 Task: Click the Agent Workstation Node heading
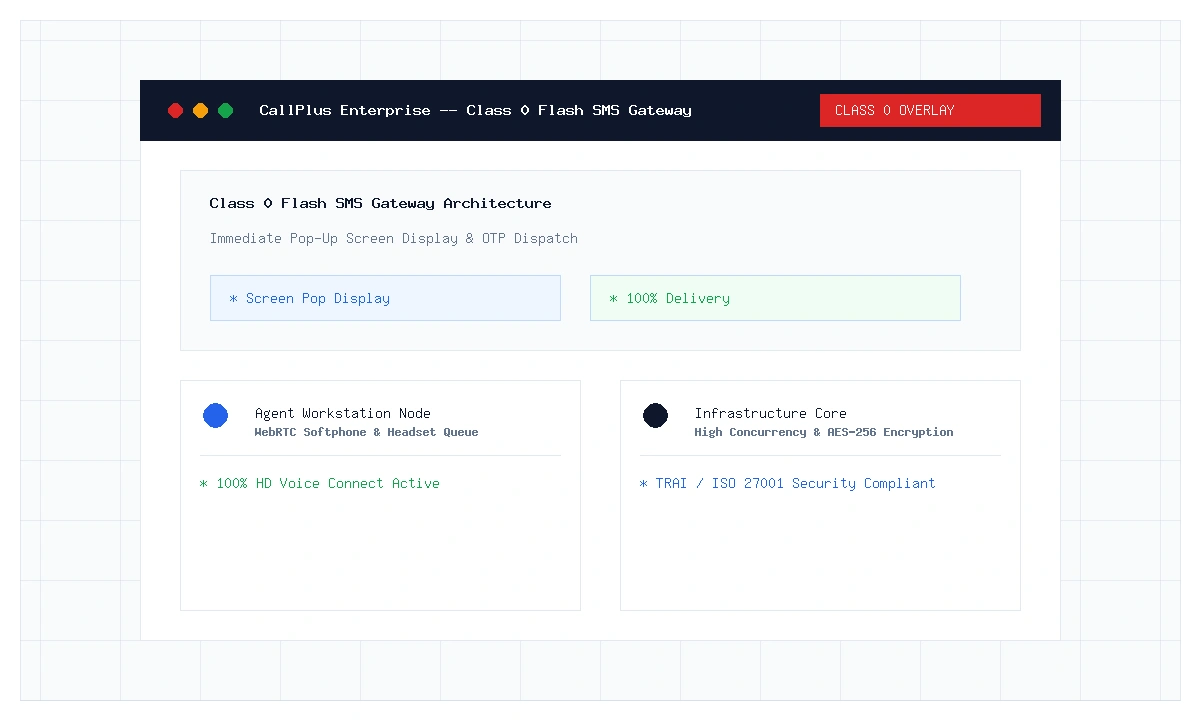(x=343, y=413)
